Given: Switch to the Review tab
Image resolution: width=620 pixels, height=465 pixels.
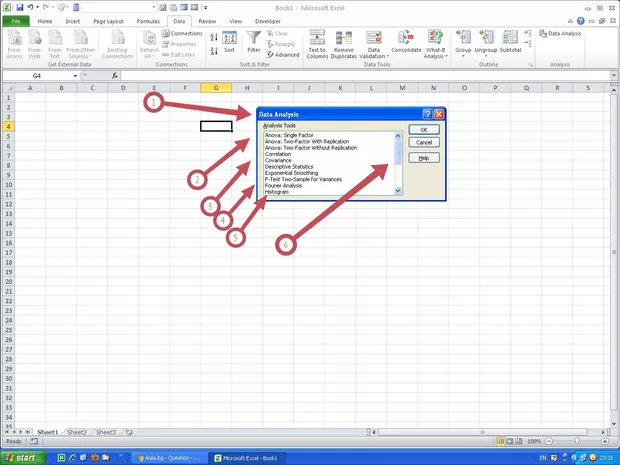Looking at the screenshot, I should tap(207, 21).
